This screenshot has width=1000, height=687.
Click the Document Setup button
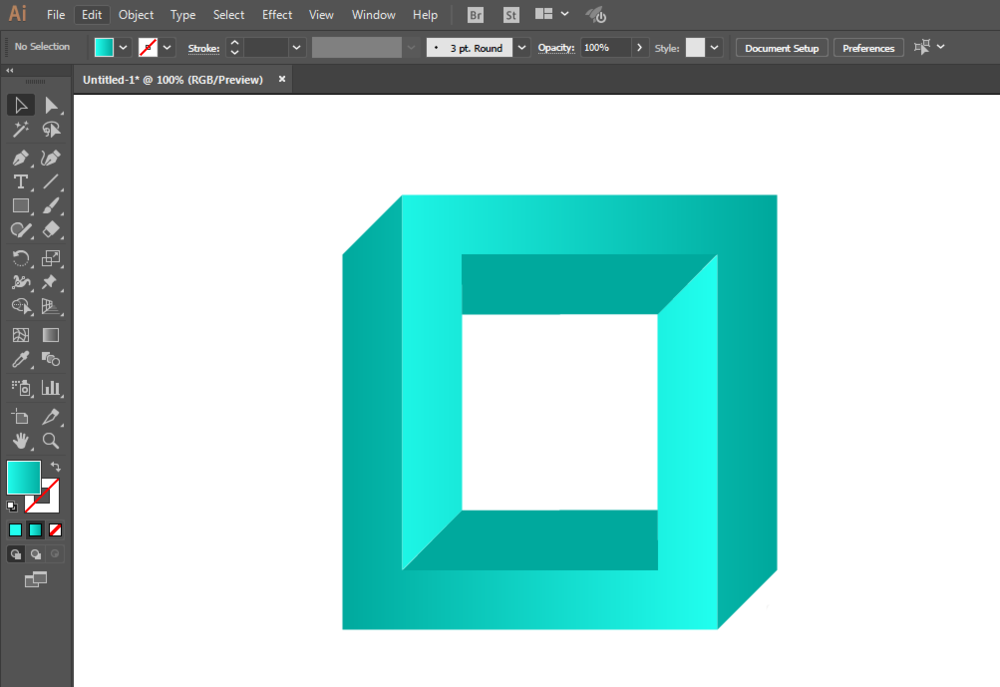tap(781, 48)
